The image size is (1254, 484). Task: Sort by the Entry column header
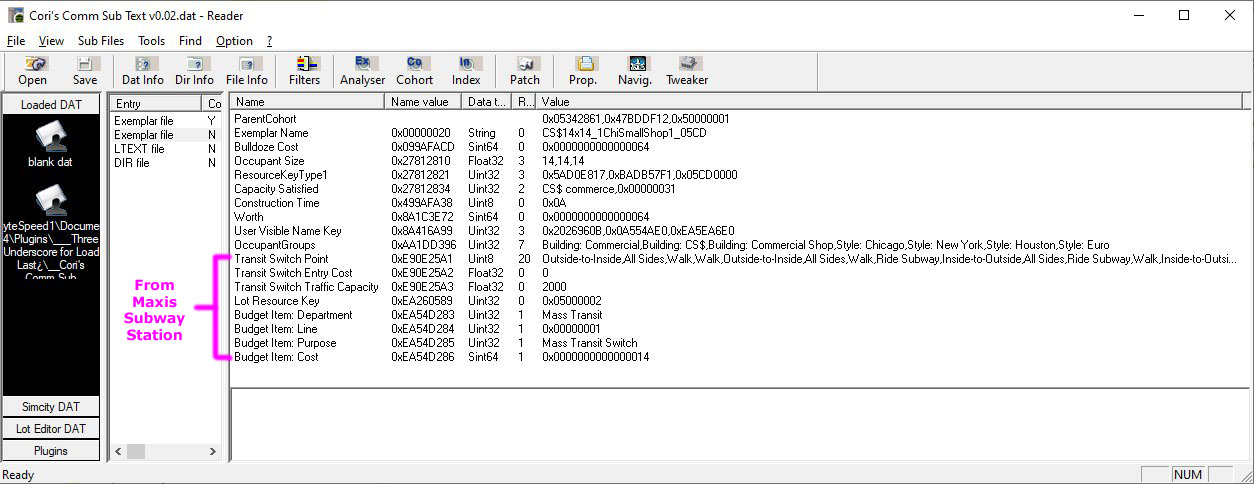click(x=156, y=103)
